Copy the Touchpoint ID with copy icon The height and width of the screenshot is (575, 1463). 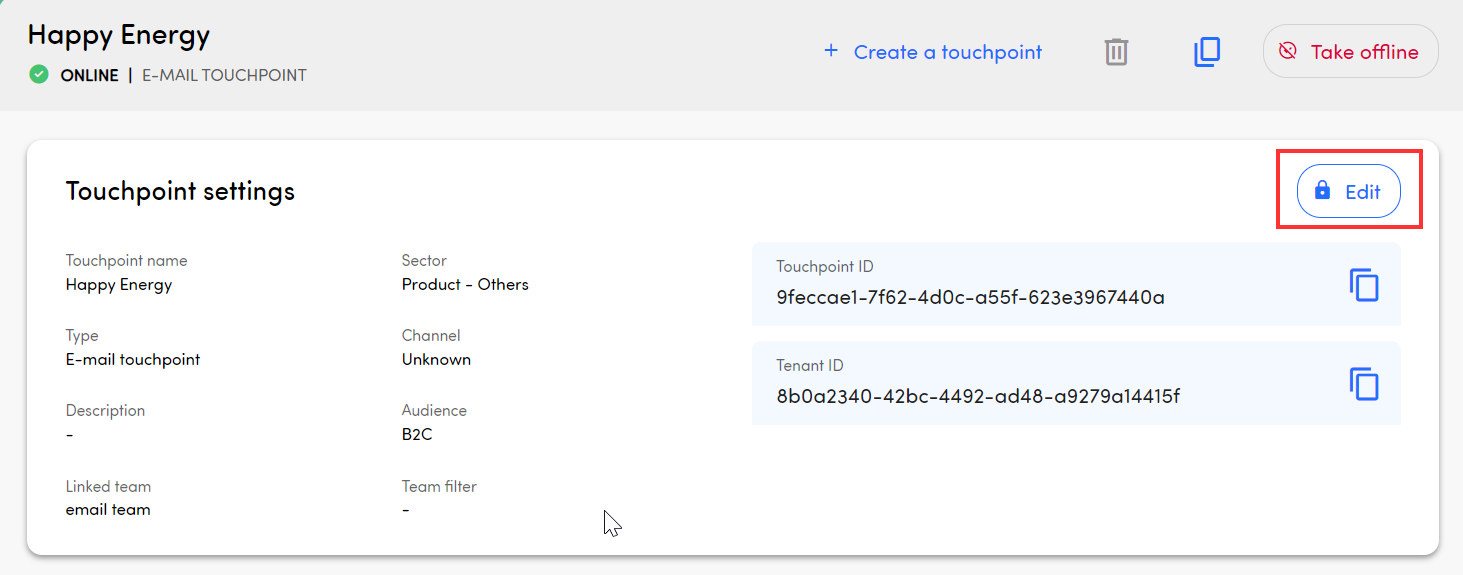[x=1364, y=285]
